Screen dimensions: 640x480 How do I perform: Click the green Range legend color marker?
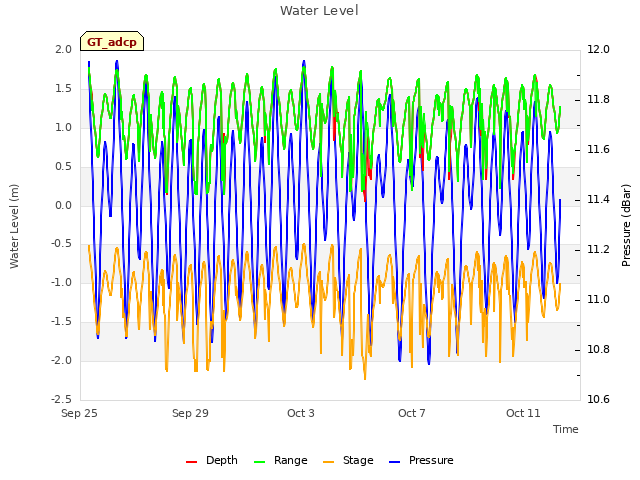click(x=260, y=462)
